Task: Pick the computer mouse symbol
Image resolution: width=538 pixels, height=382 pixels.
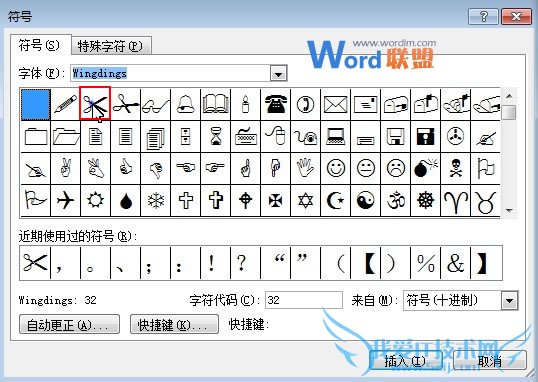Action: point(276,137)
